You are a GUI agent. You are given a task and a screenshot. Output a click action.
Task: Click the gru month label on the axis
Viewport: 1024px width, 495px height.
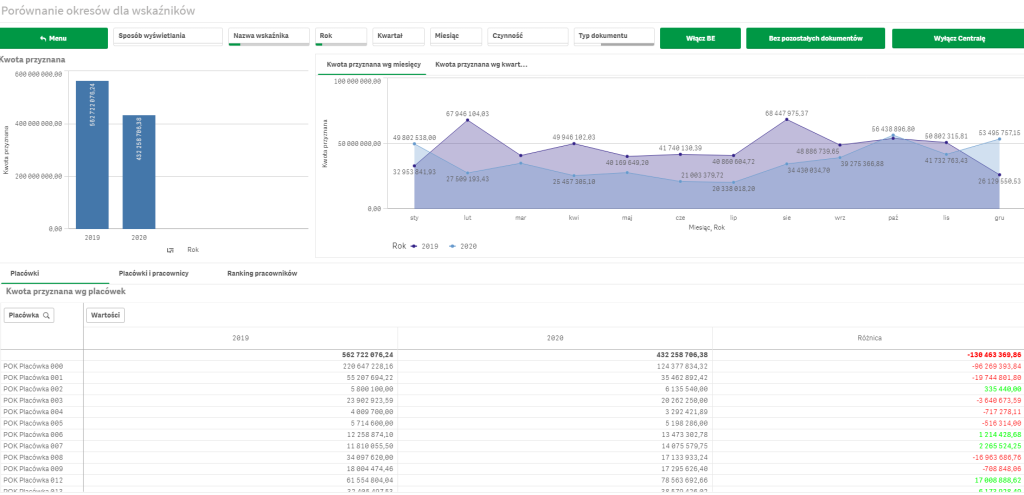coord(999,217)
